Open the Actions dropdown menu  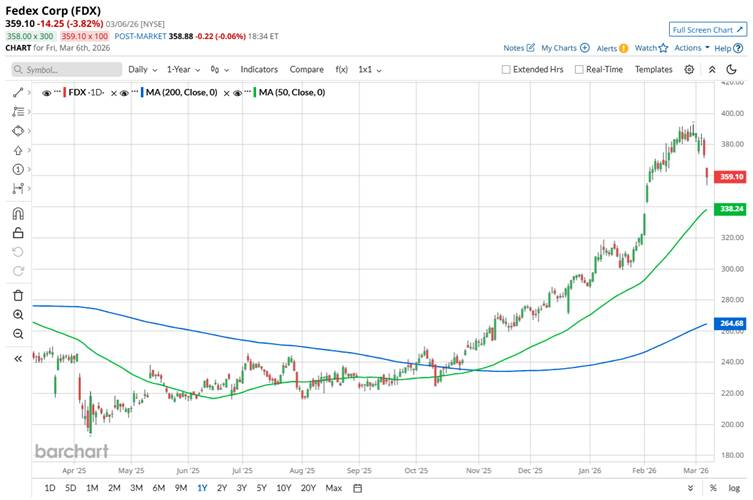coord(691,47)
